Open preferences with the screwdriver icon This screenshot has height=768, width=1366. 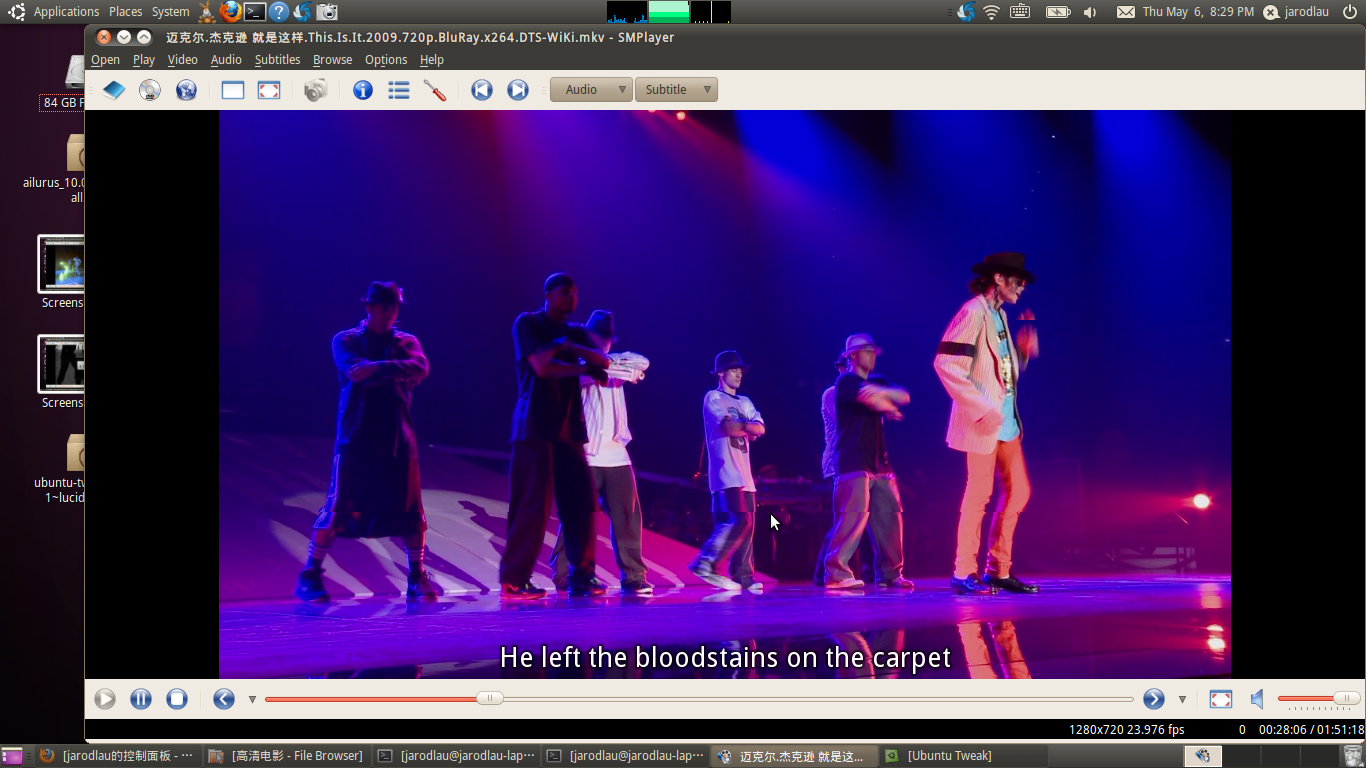click(x=435, y=90)
